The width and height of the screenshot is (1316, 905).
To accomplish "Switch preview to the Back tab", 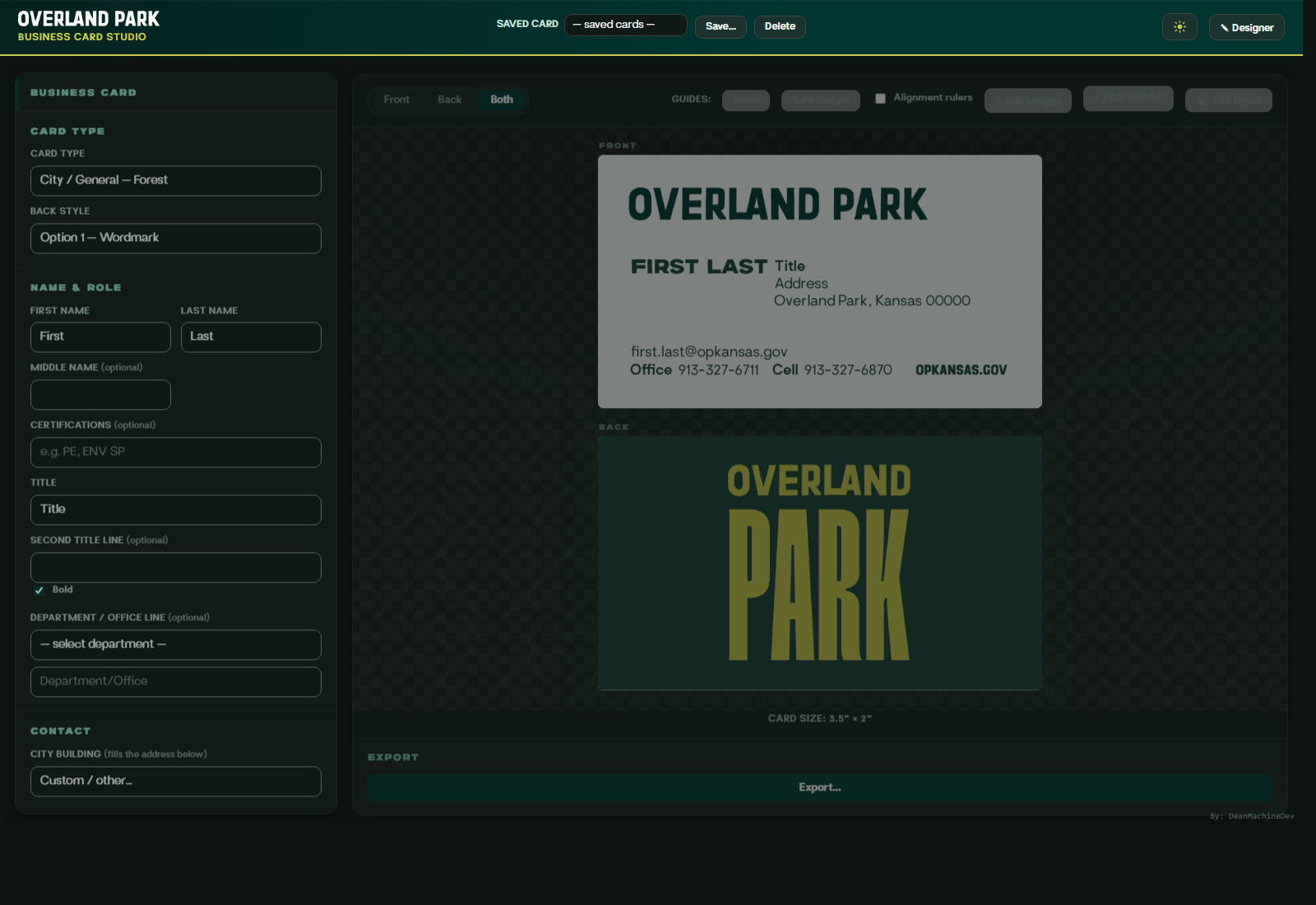I will (x=450, y=100).
